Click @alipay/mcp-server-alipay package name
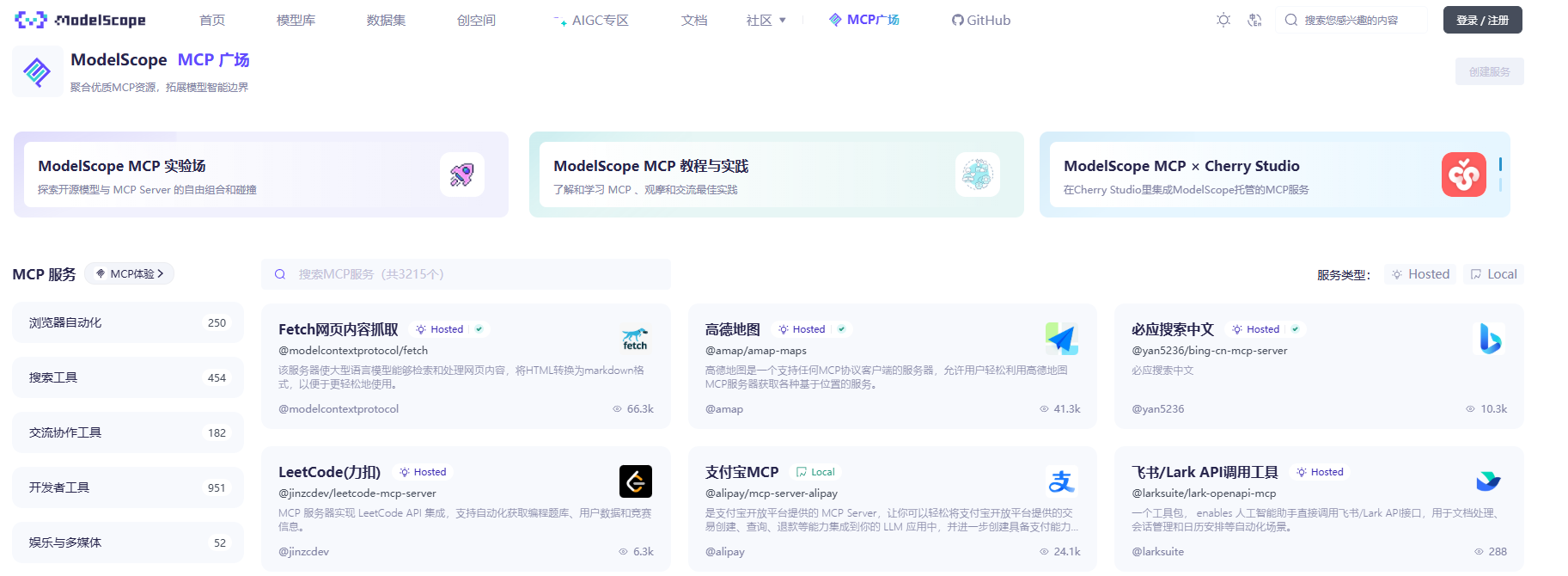Image resolution: width=1568 pixels, height=576 pixels. [x=772, y=493]
